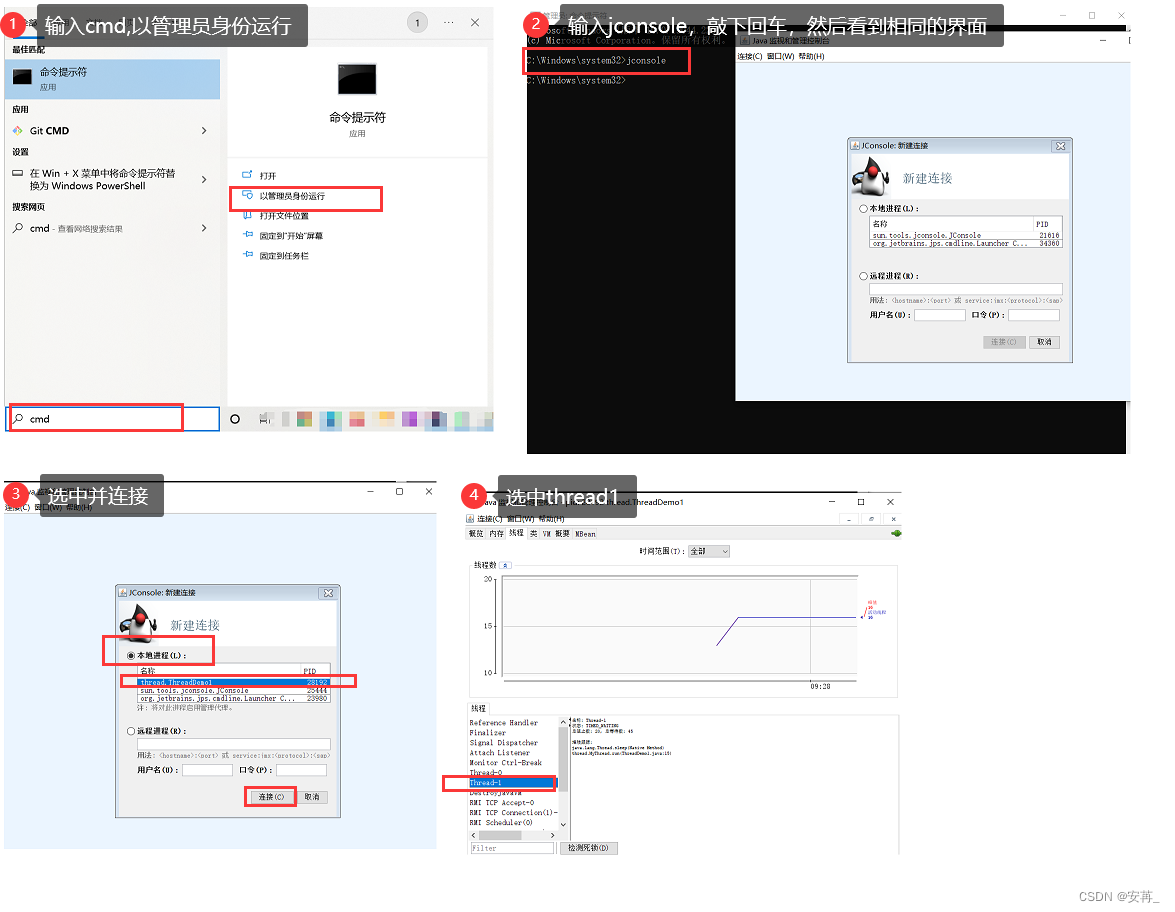Switch to the VM 概要 tab
The height and width of the screenshot is (912, 1175).
[556, 534]
